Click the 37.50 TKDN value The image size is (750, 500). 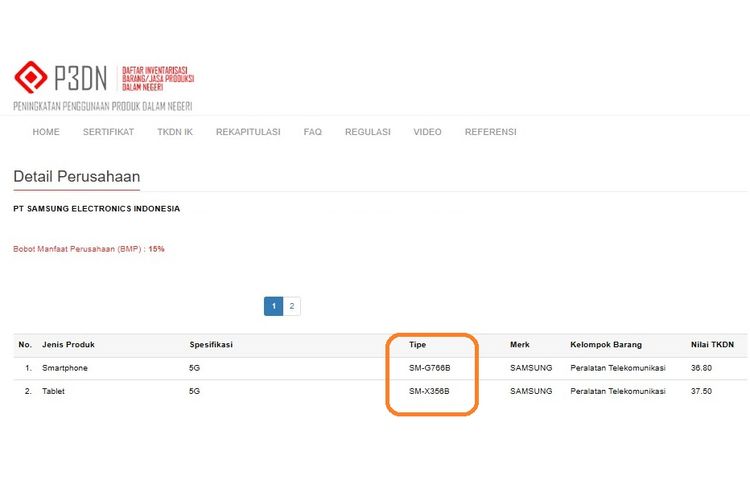pyautogui.click(x=701, y=391)
